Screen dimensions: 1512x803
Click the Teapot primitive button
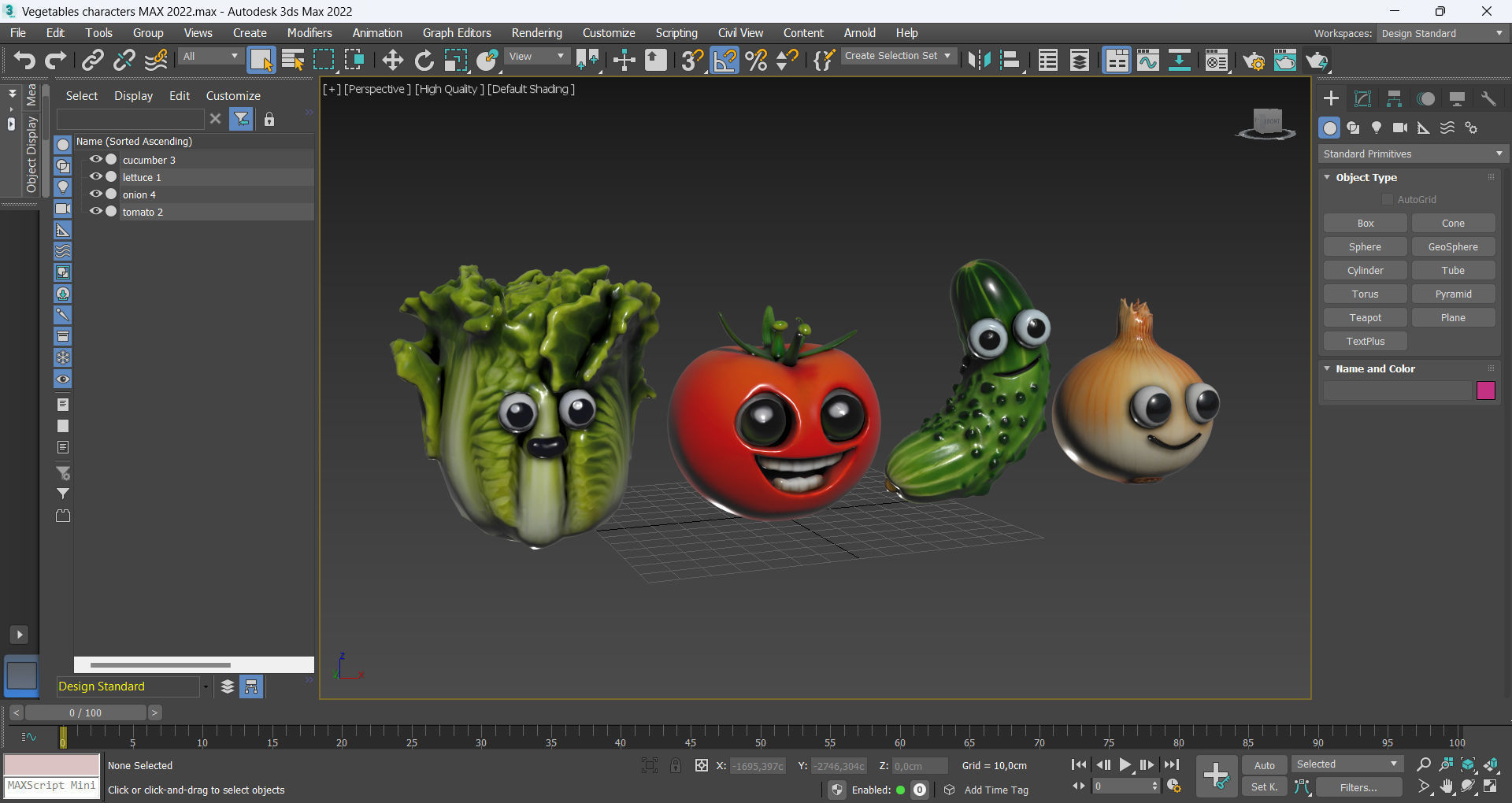coord(1365,317)
